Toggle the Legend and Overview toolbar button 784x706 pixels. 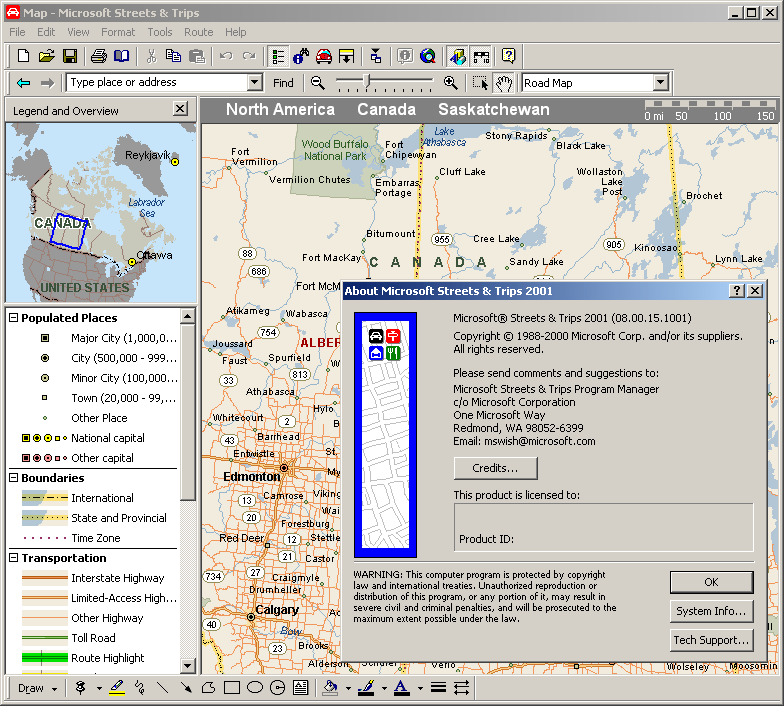pos(278,56)
